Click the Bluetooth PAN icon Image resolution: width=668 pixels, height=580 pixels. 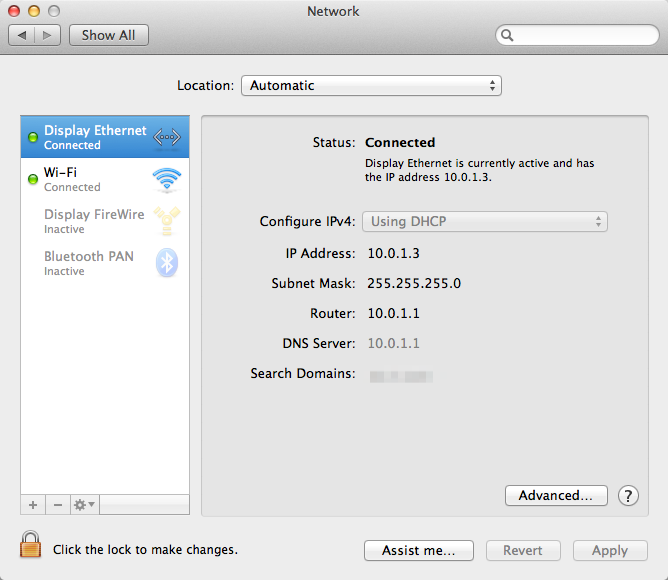[167, 263]
